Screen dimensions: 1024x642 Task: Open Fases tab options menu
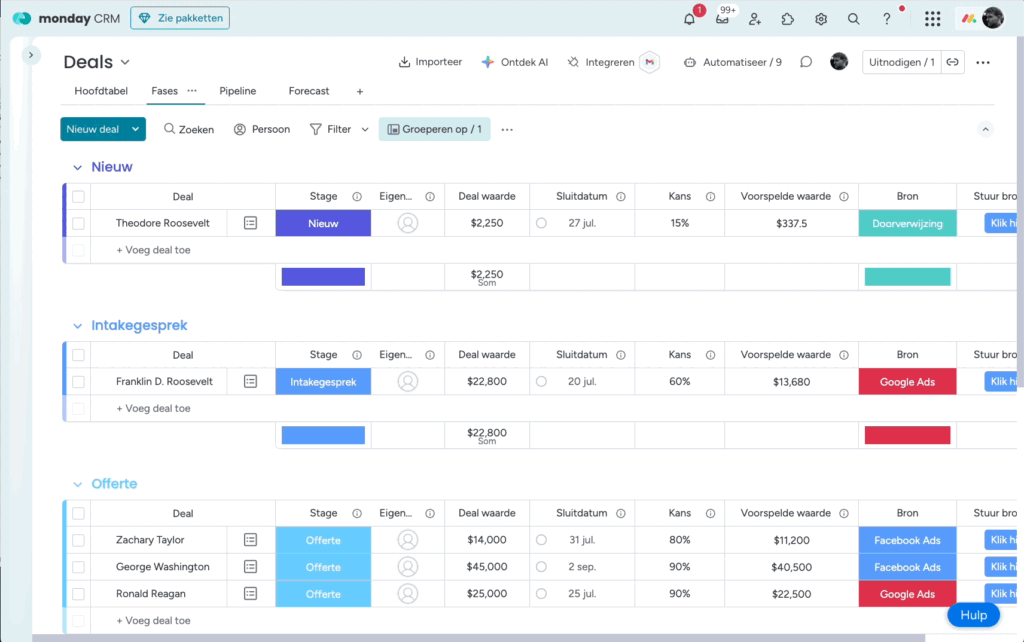[192, 91]
